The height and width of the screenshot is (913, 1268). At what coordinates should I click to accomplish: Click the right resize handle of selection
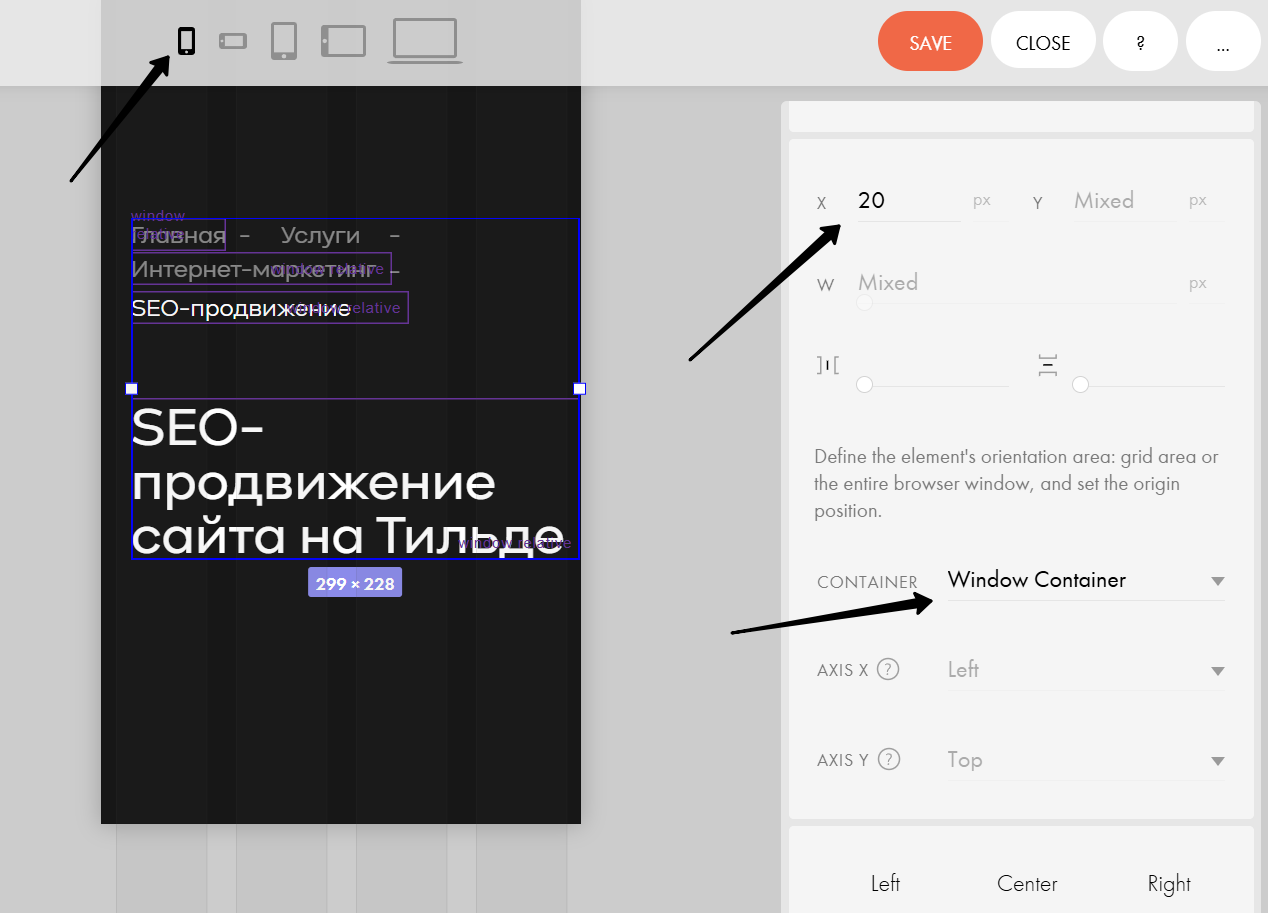pyautogui.click(x=579, y=388)
